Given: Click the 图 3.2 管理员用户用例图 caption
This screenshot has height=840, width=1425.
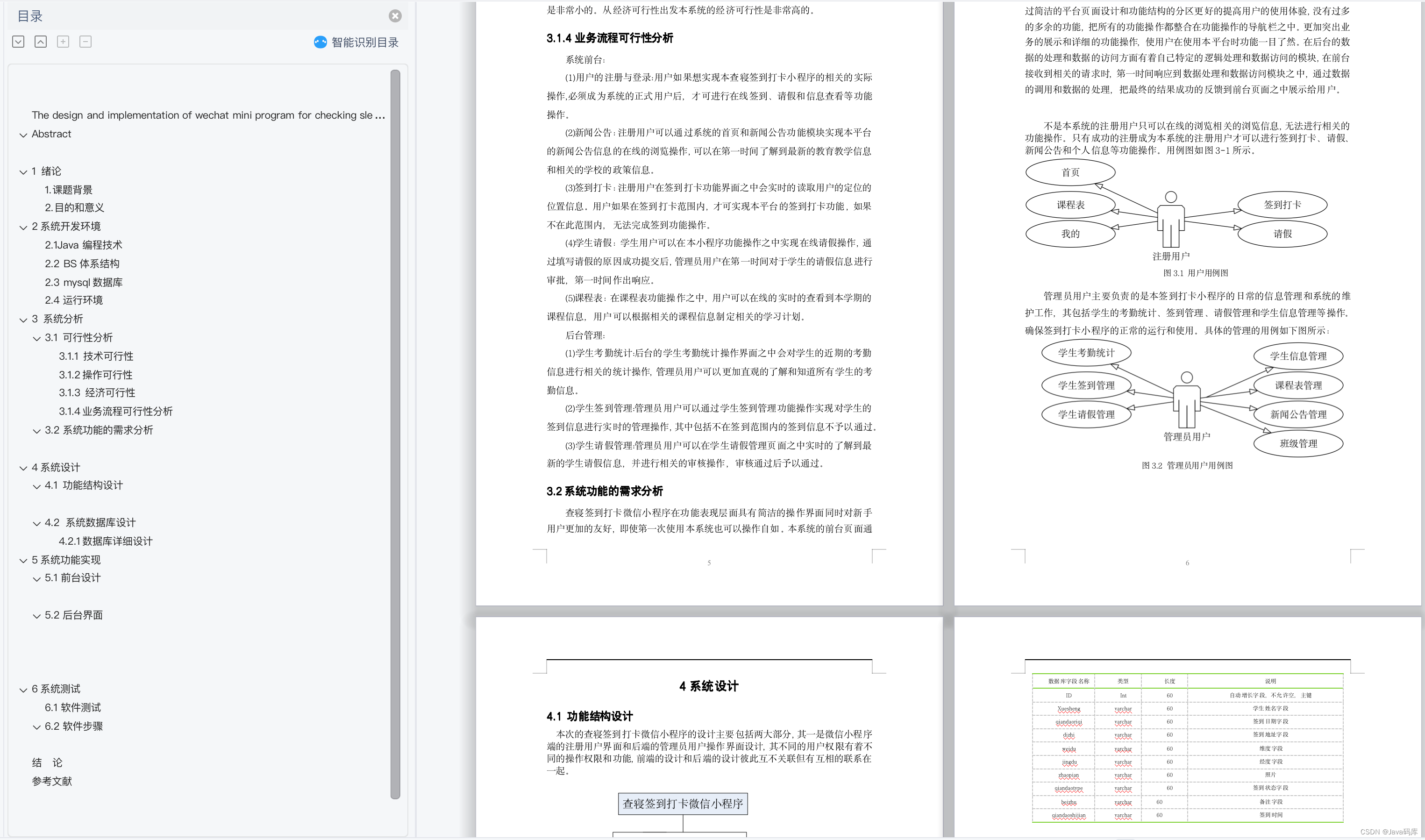Looking at the screenshot, I should pos(1187,465).
